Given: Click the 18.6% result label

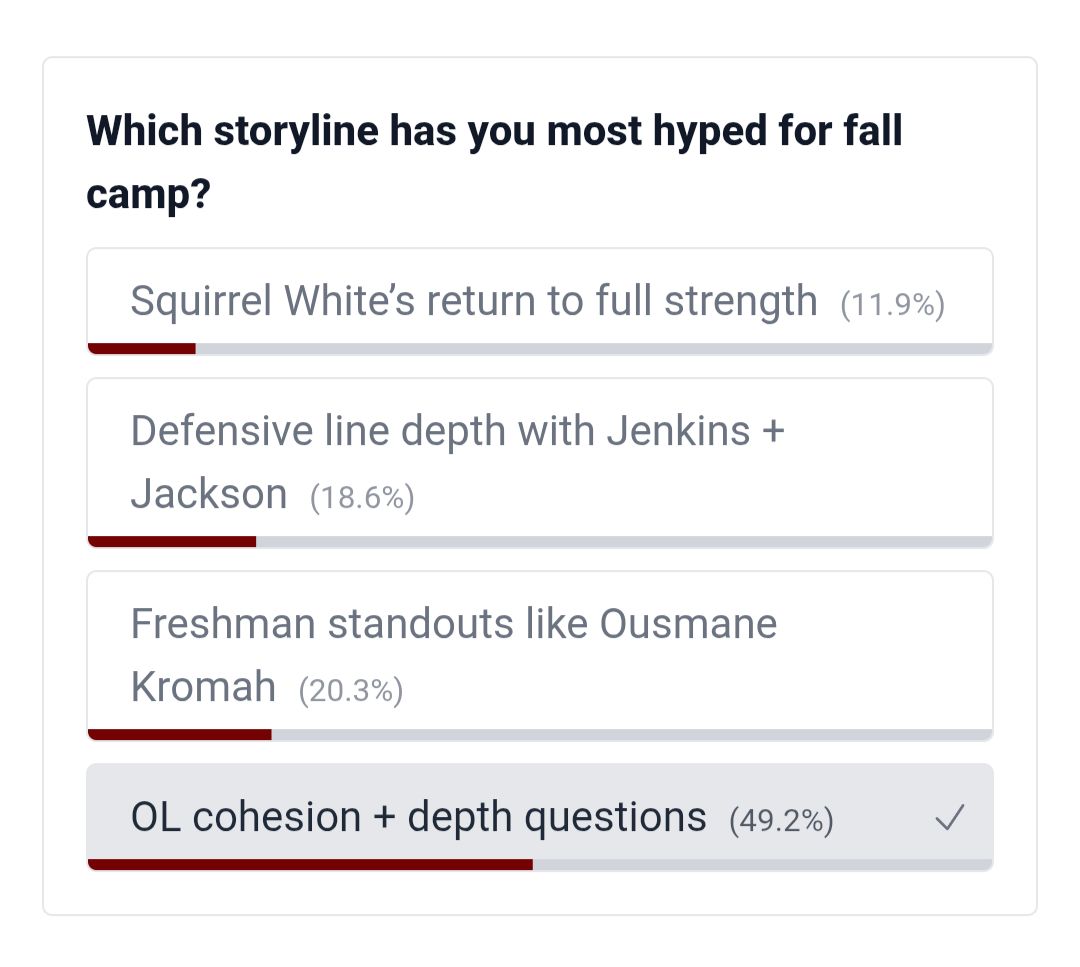Looking at the screenshot, I should (362, 497).
